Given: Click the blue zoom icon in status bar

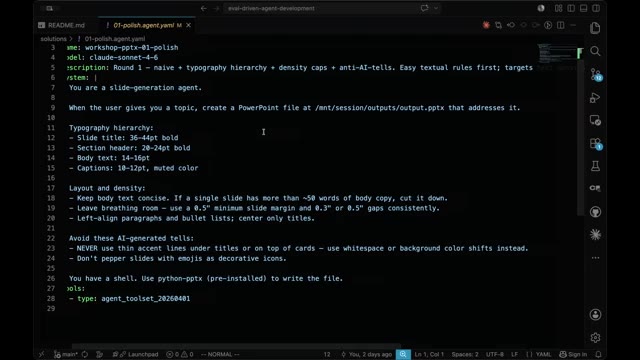Looking at the screenshot, I should point(403,354).
